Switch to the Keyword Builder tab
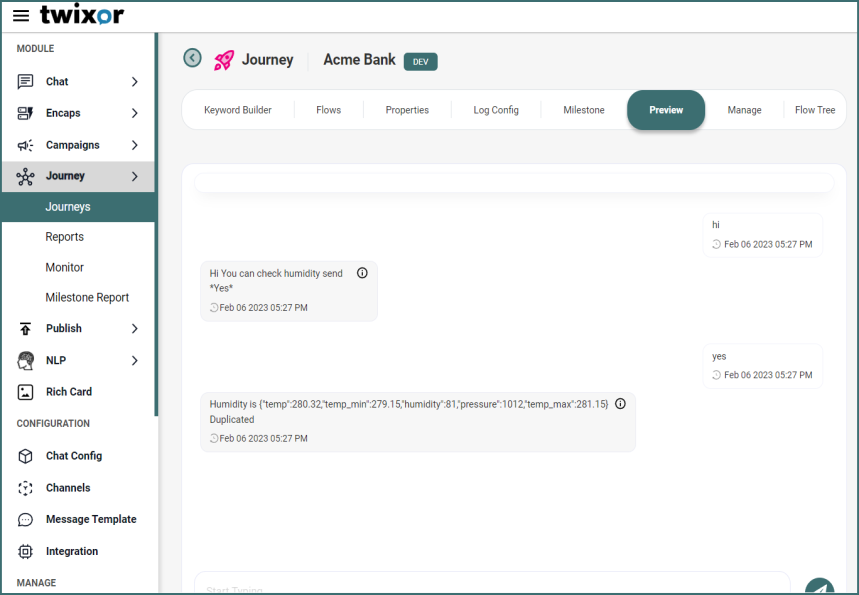Image resolution: width=859 pixels, height=595 pixels. (x=238, y=110)
